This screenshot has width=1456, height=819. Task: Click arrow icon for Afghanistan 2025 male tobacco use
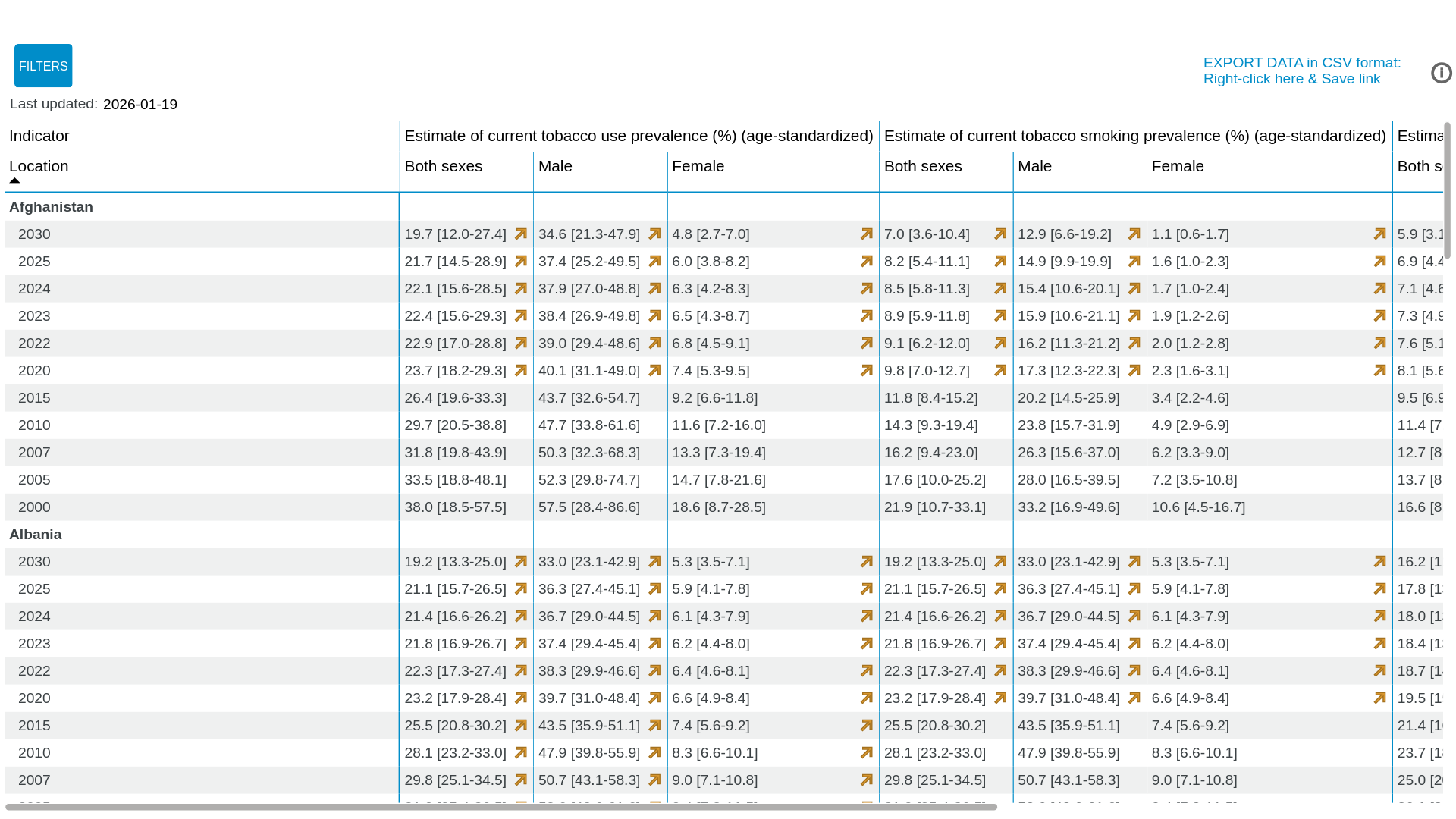click(654, 262)
